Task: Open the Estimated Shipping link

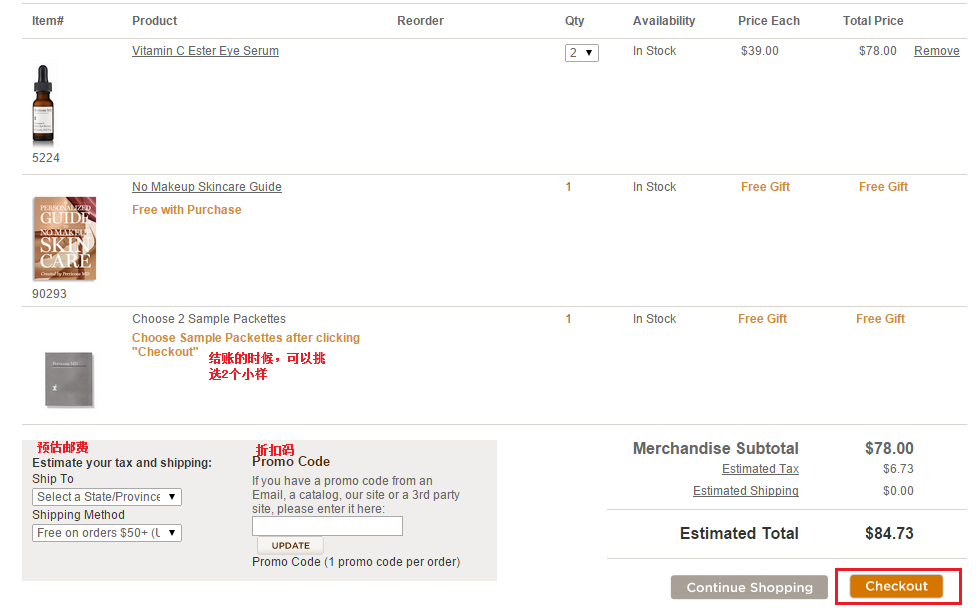Action: (746, 491)
